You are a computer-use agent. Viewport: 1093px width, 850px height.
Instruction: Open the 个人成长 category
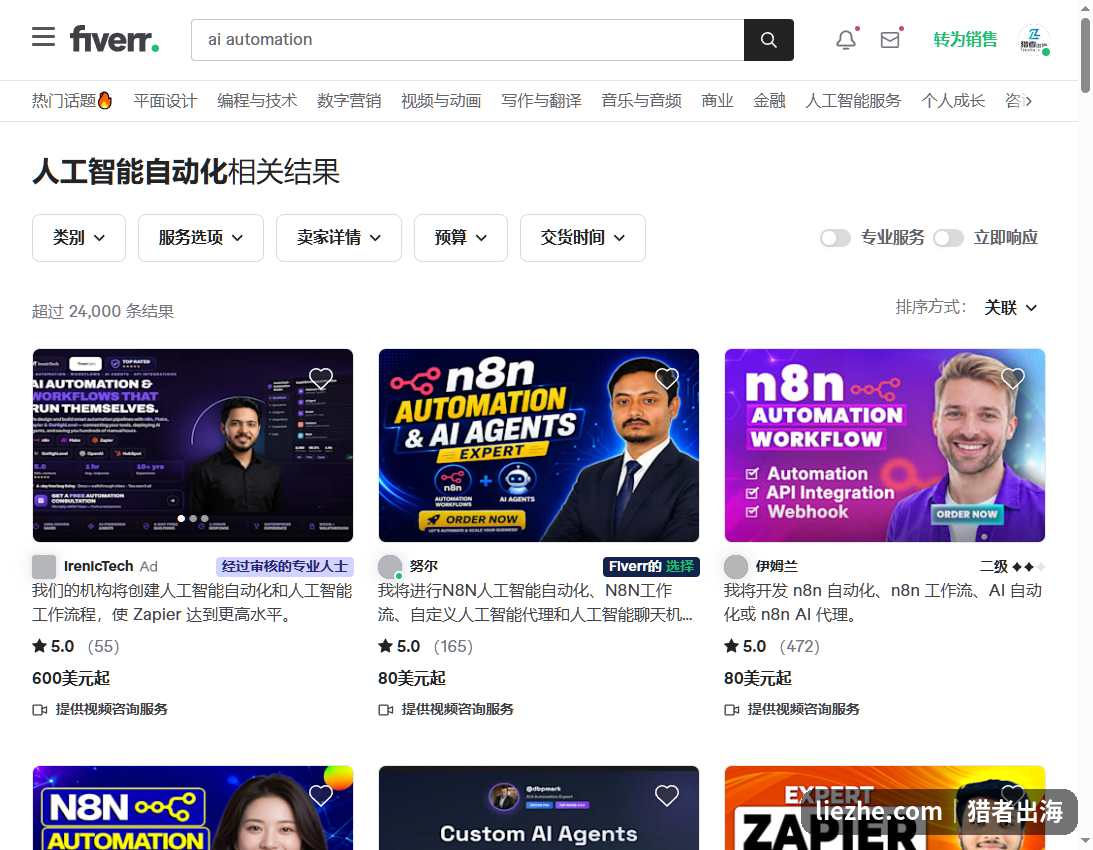[x=953, y=100]
